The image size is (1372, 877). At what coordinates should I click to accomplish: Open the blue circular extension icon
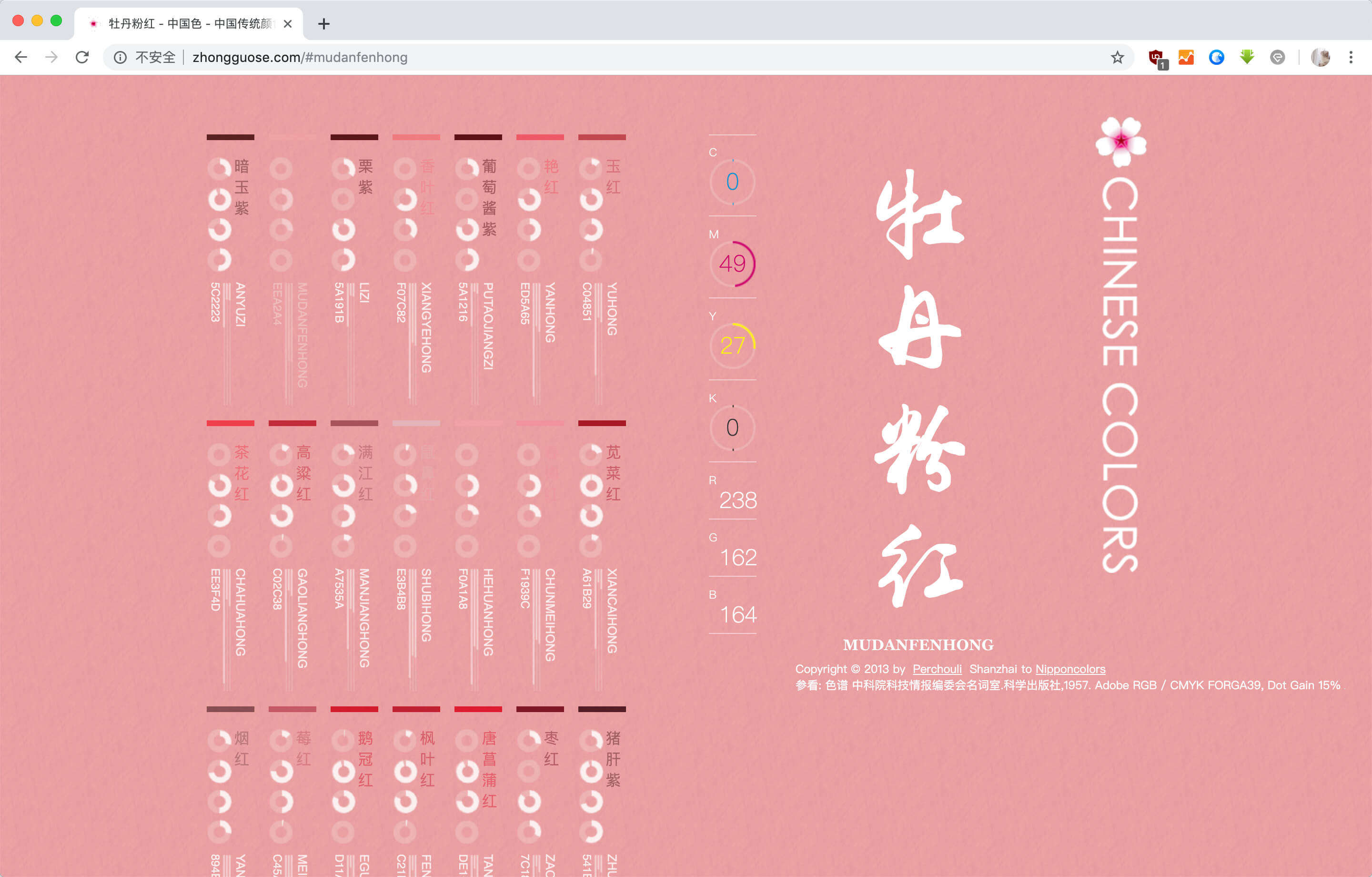1216,57
